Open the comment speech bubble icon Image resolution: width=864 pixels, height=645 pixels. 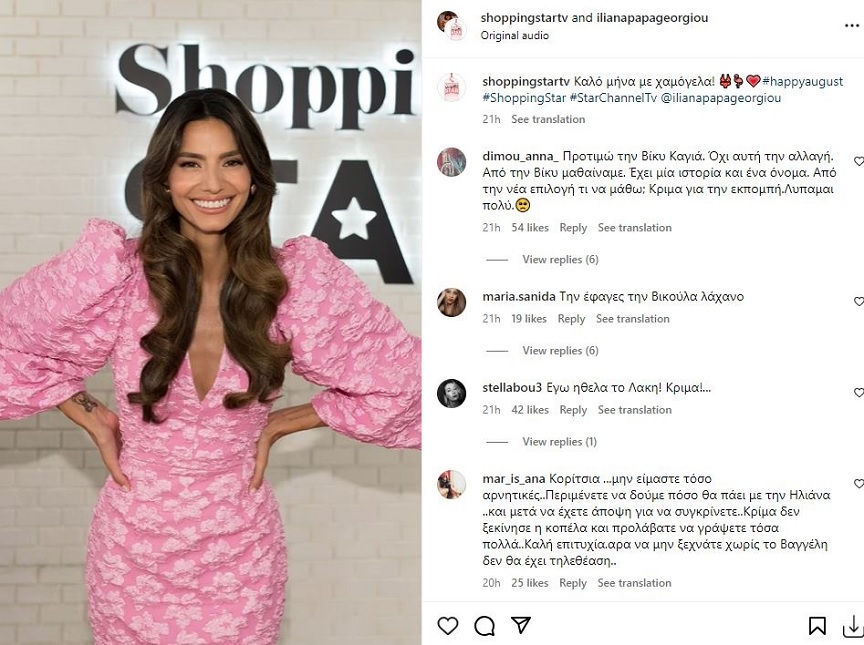click(x=484, y=626)
